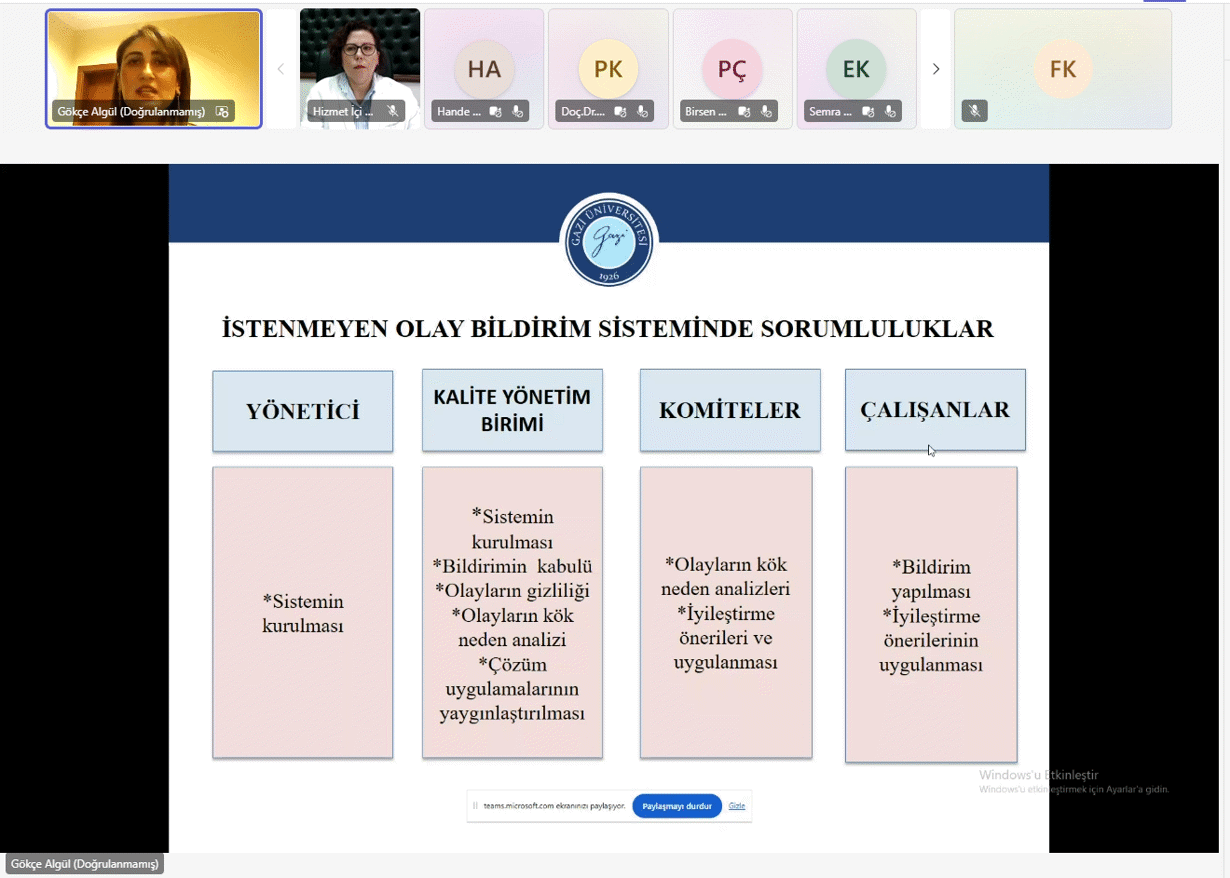The image size is (1230, 878).
Task: Click the mic icon on Hande's tile
Action: pyautogui.click(x=517, y=112)
